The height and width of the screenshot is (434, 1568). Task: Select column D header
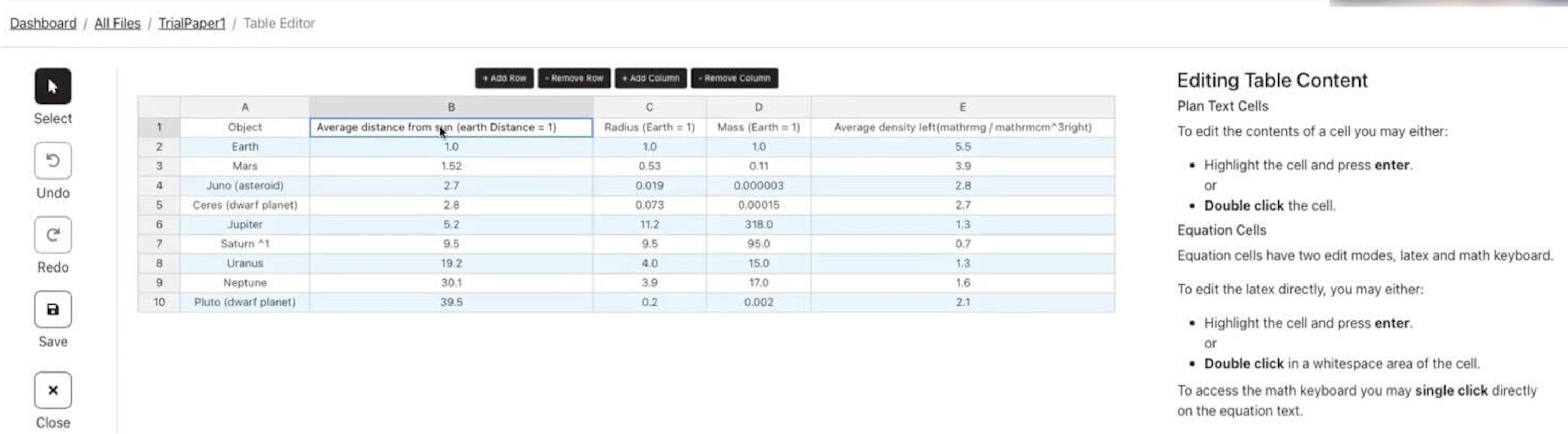[758, 107]
